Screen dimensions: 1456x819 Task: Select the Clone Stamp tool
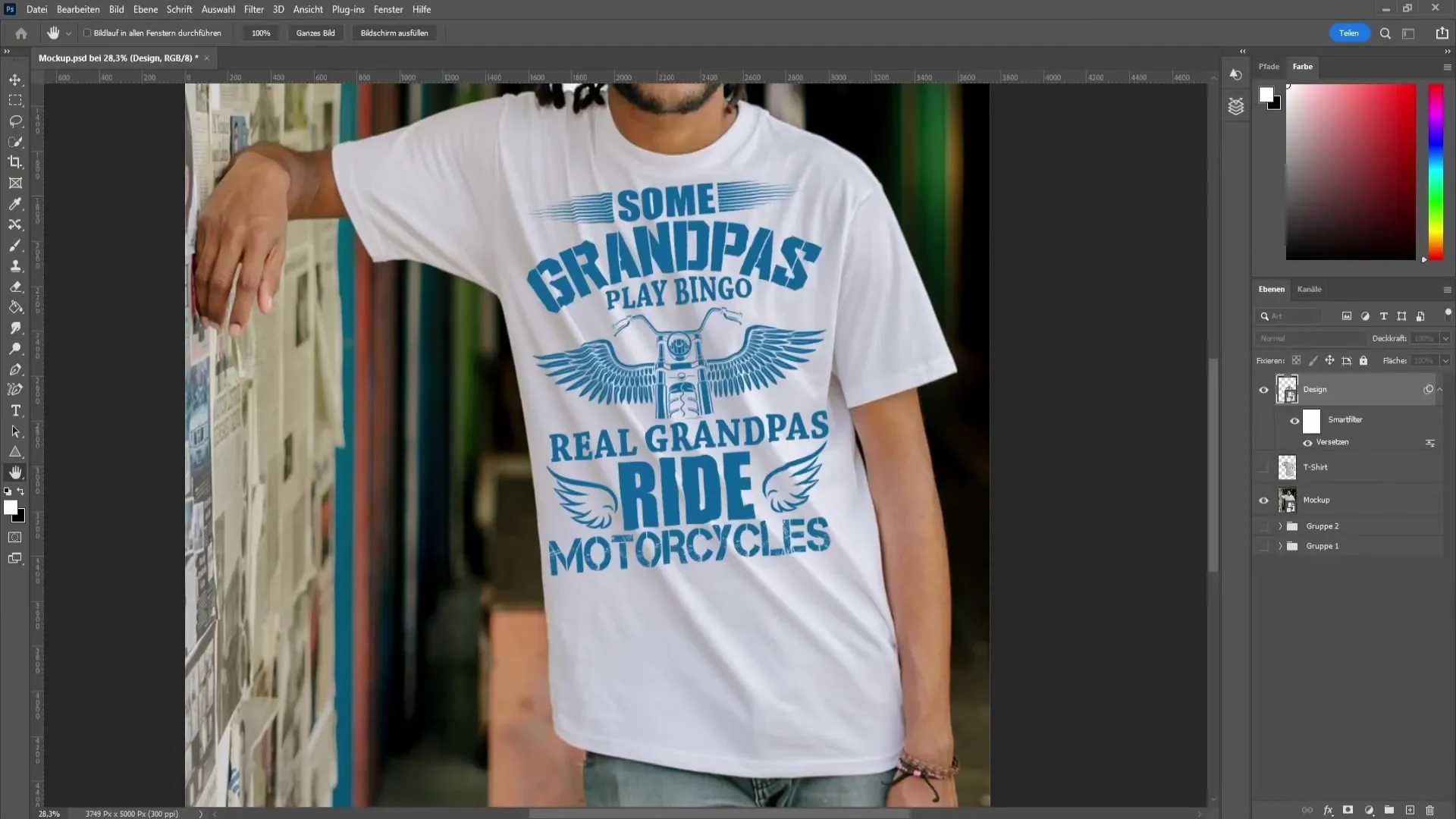point(15,266)
